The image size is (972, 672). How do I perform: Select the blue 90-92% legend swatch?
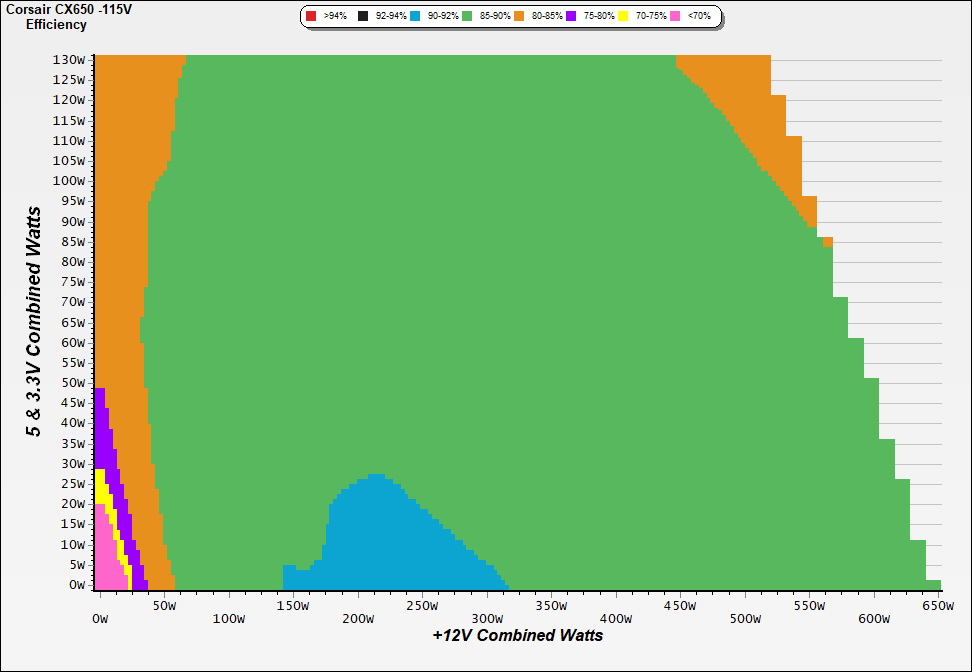coord(415,17)
